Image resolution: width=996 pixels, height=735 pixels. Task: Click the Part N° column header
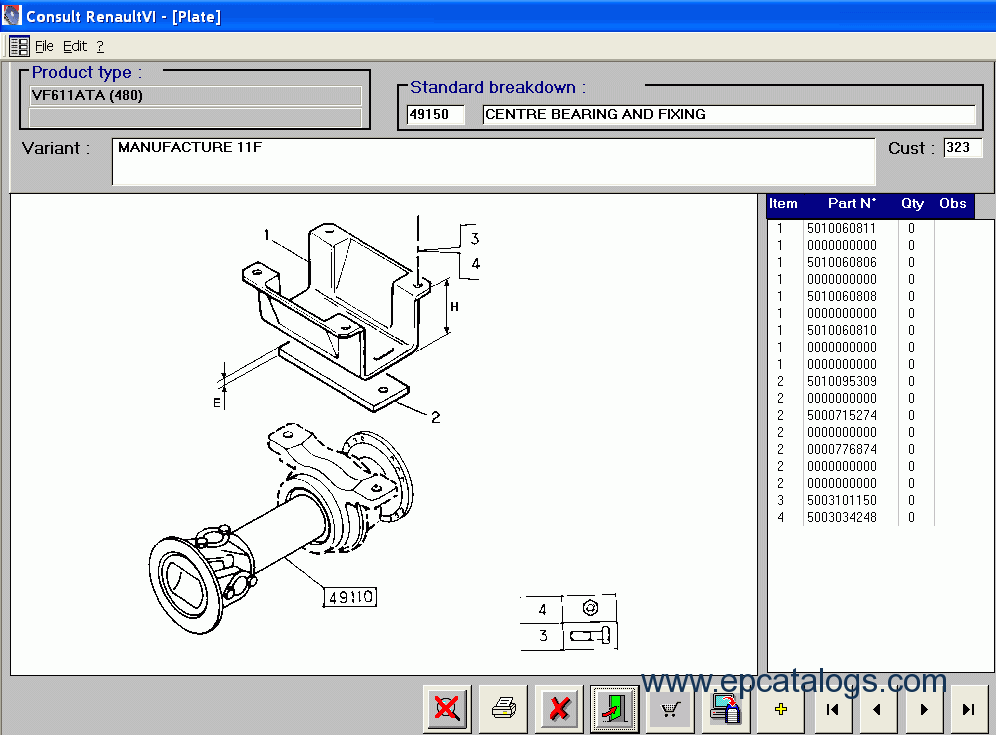coord(851,204)
